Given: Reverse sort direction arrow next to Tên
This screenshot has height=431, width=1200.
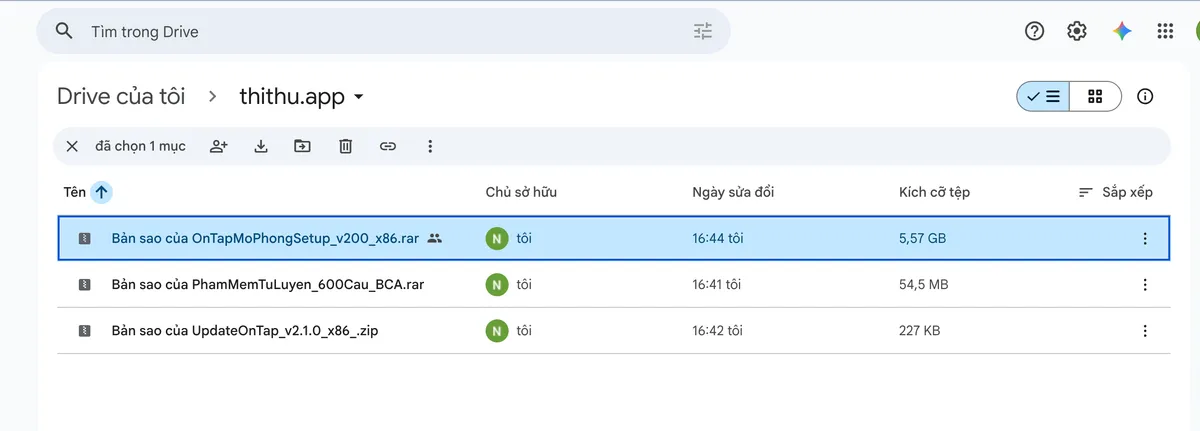Looking at the screenshot, I should click(x=101, y=192).
